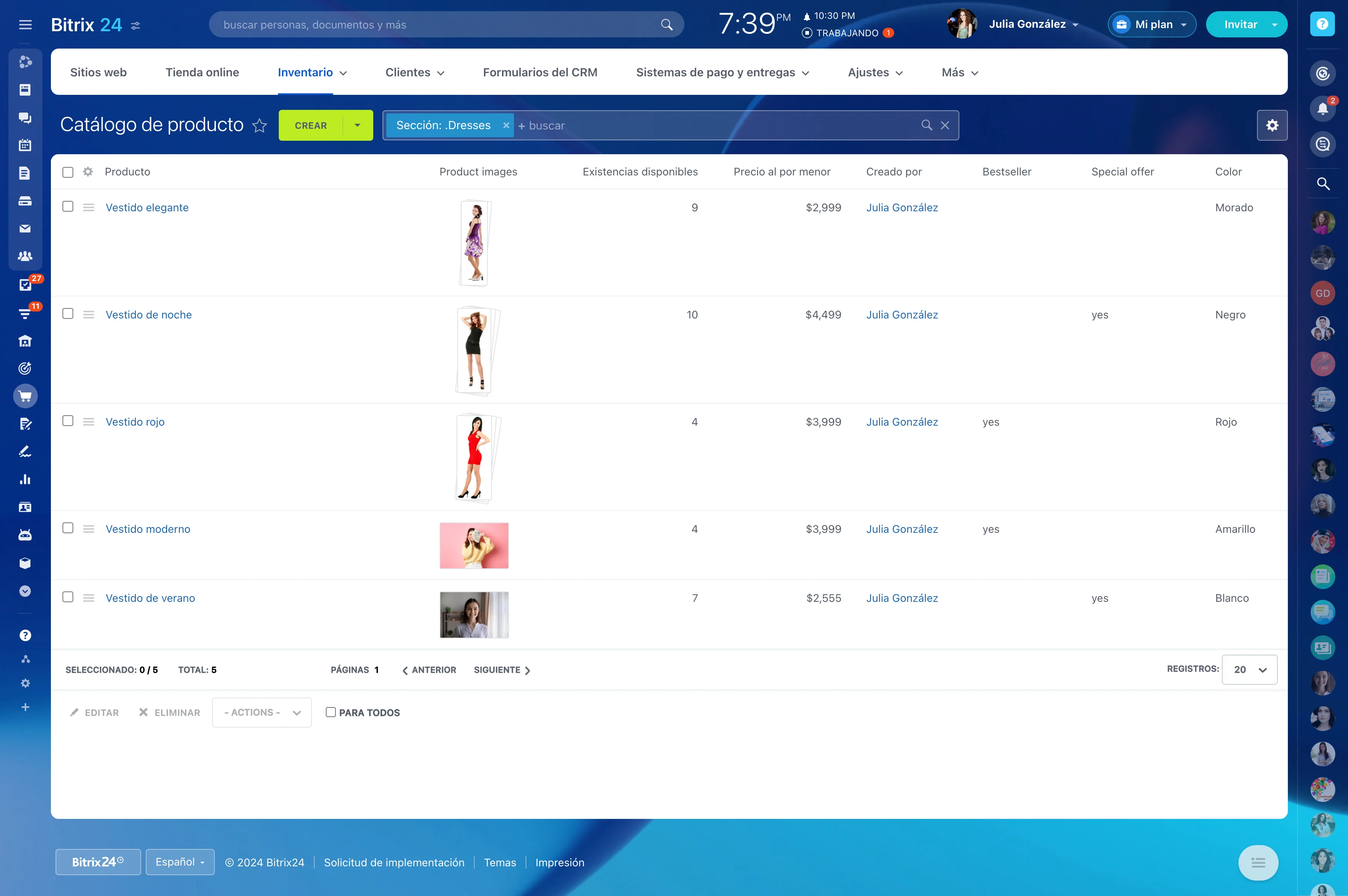The width and height of the screenshot is (1348, 896).
Task: Add Catálogo de producto to favorites star
Action: tap(259, 125)
